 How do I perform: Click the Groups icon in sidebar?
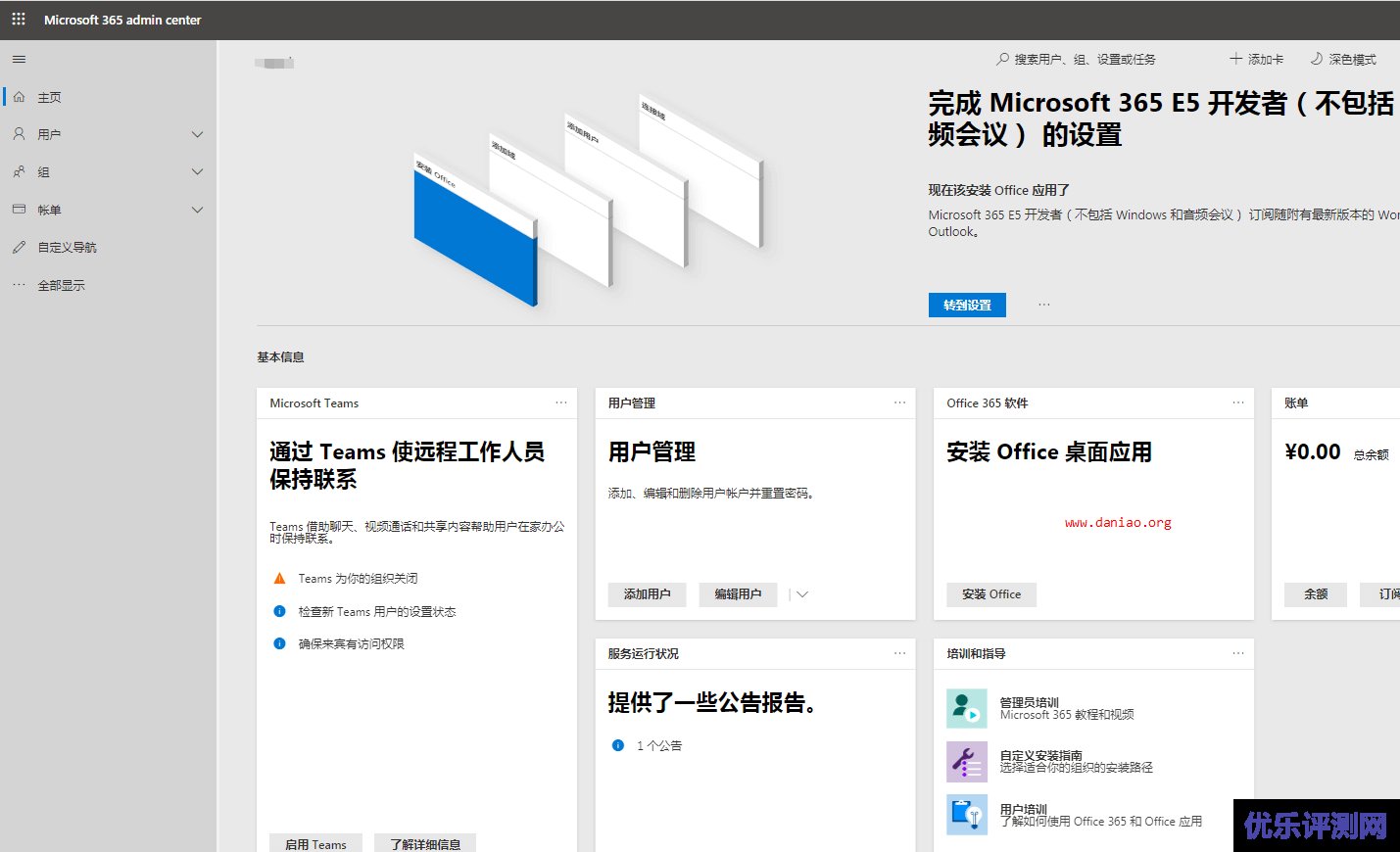pos(19,171)
